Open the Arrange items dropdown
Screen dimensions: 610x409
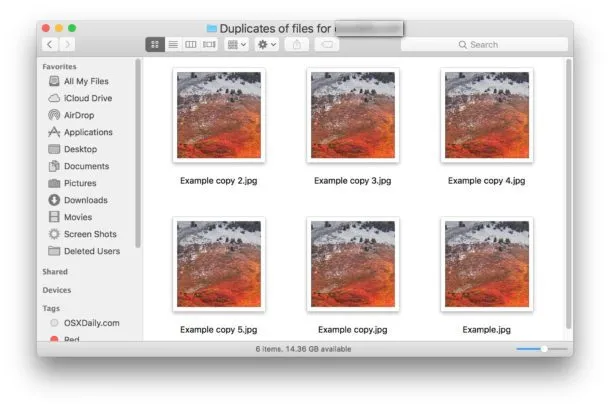pos(237,45)
